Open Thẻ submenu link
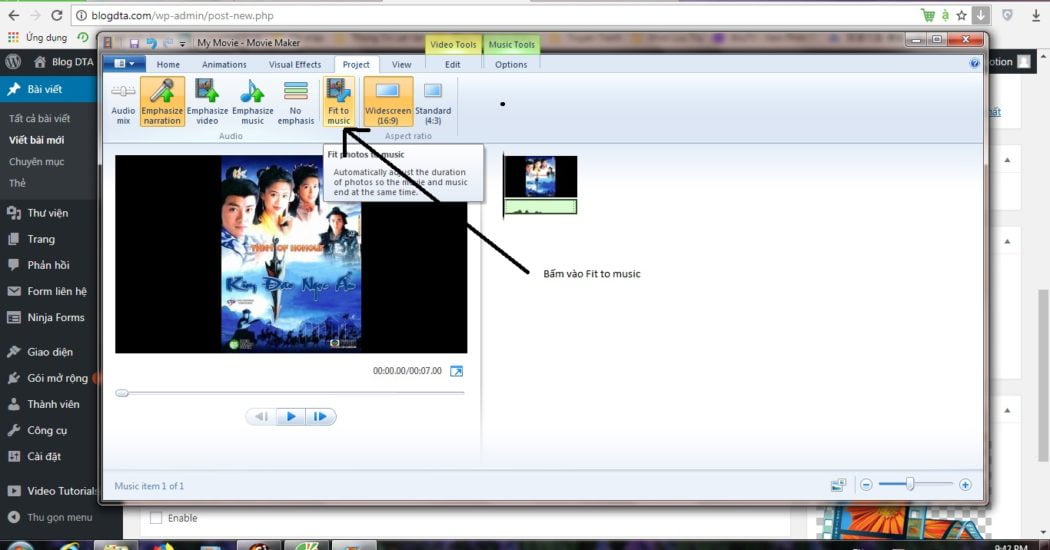 17,183
